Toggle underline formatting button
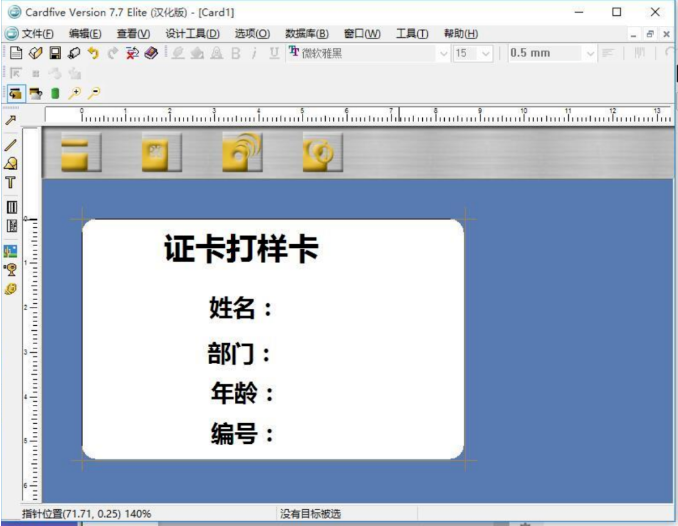Image resolution: width=678 pixels, height=526 pixels. tap(273, 53)
